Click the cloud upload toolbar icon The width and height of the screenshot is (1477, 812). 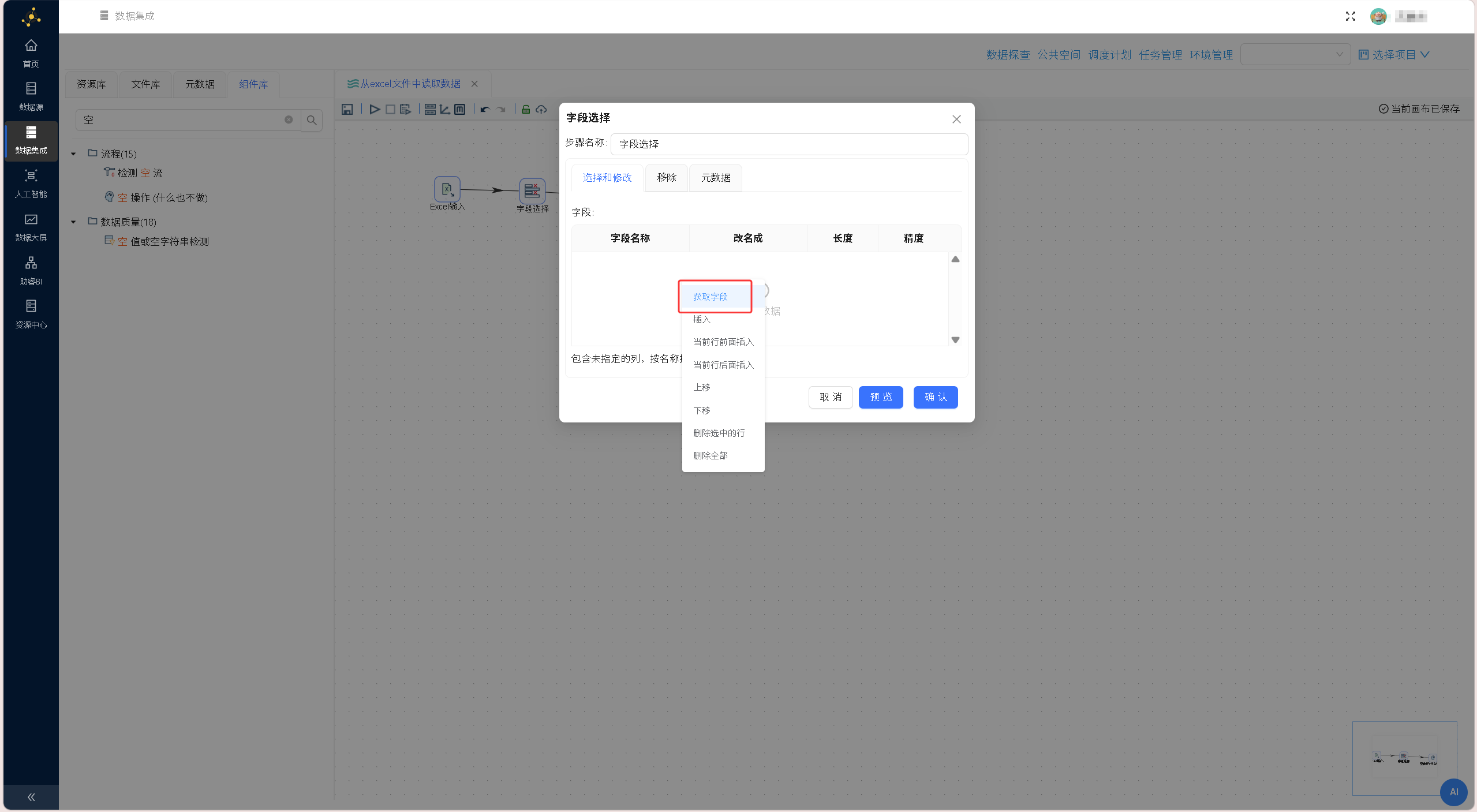point(541,109)
